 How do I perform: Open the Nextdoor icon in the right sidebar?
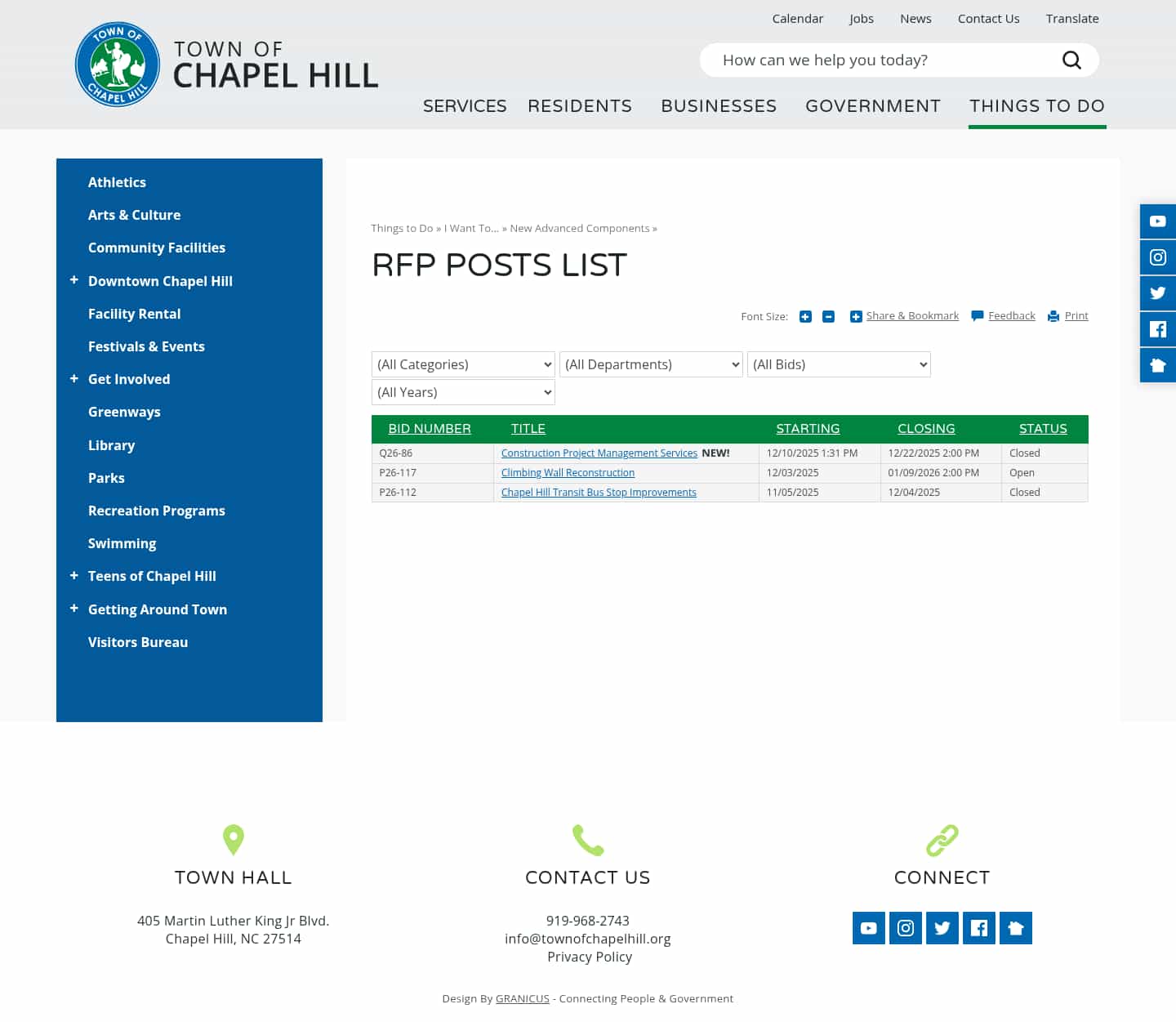pos(1157,364)
